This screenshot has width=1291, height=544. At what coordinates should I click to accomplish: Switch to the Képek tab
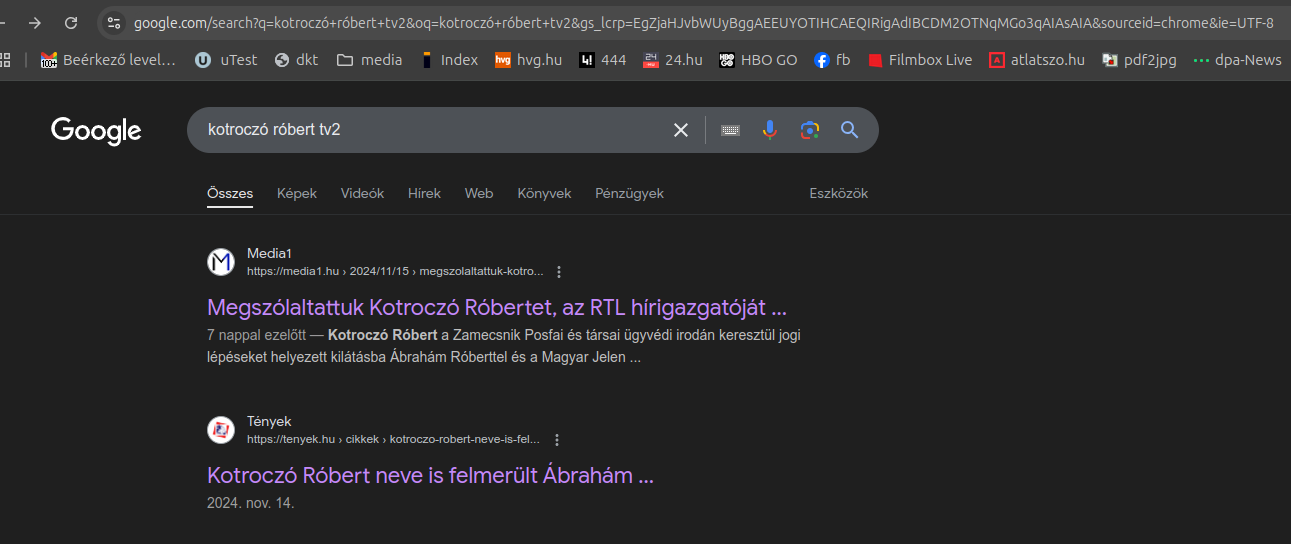pos(297,193)
